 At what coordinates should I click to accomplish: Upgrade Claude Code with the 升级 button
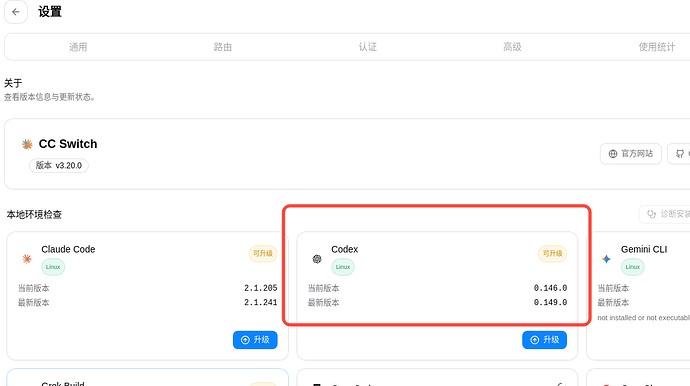coord(255,340)
